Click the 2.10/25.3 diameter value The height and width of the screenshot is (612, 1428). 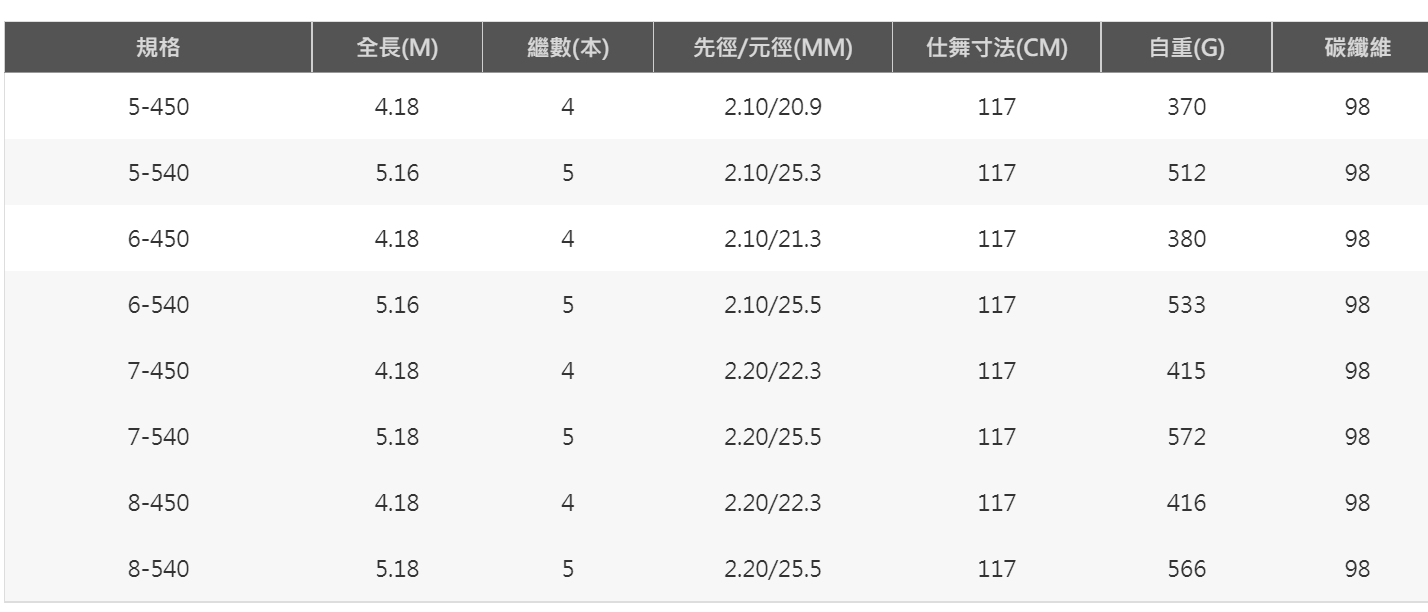[x=773, y=173]
